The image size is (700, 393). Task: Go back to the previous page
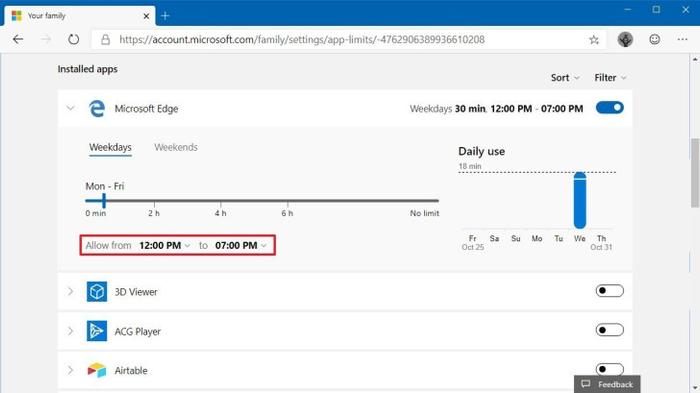tap(18, 39)
